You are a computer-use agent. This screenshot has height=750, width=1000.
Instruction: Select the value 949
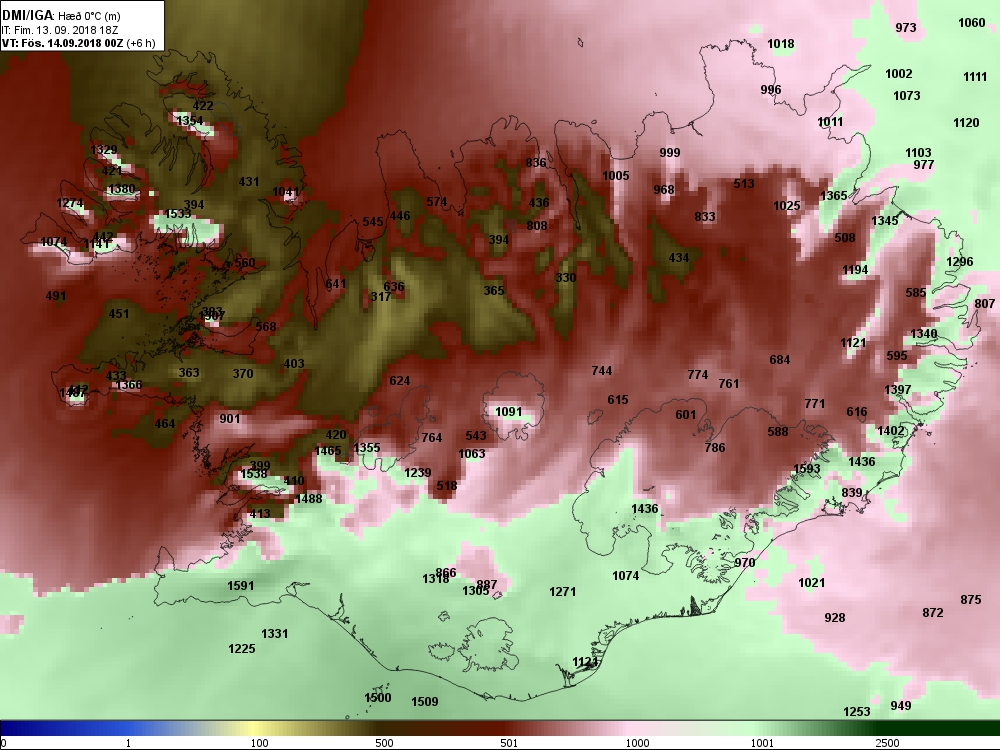(901, 706)
